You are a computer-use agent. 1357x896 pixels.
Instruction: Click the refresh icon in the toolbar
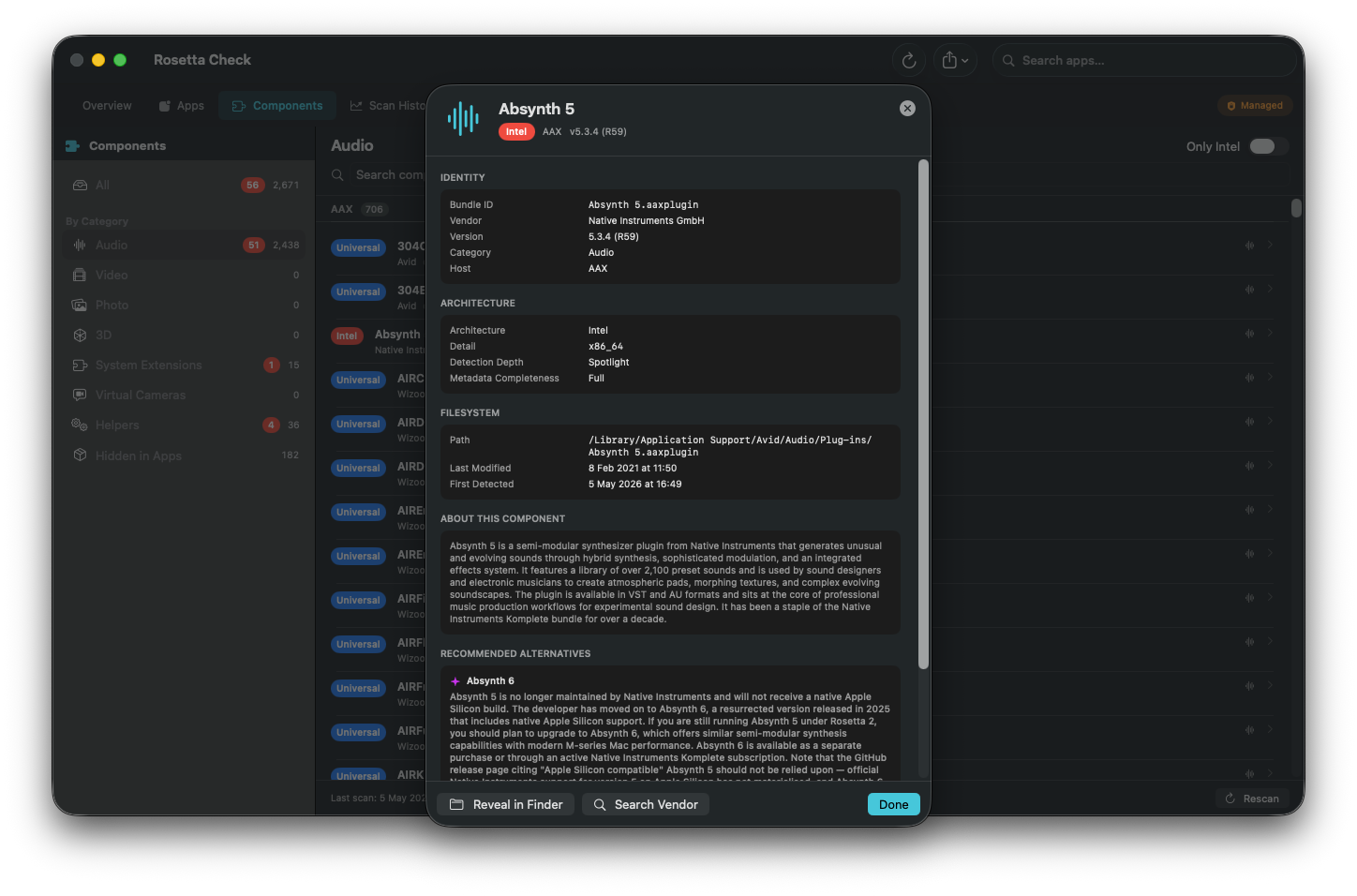click(x=908, y=61)
